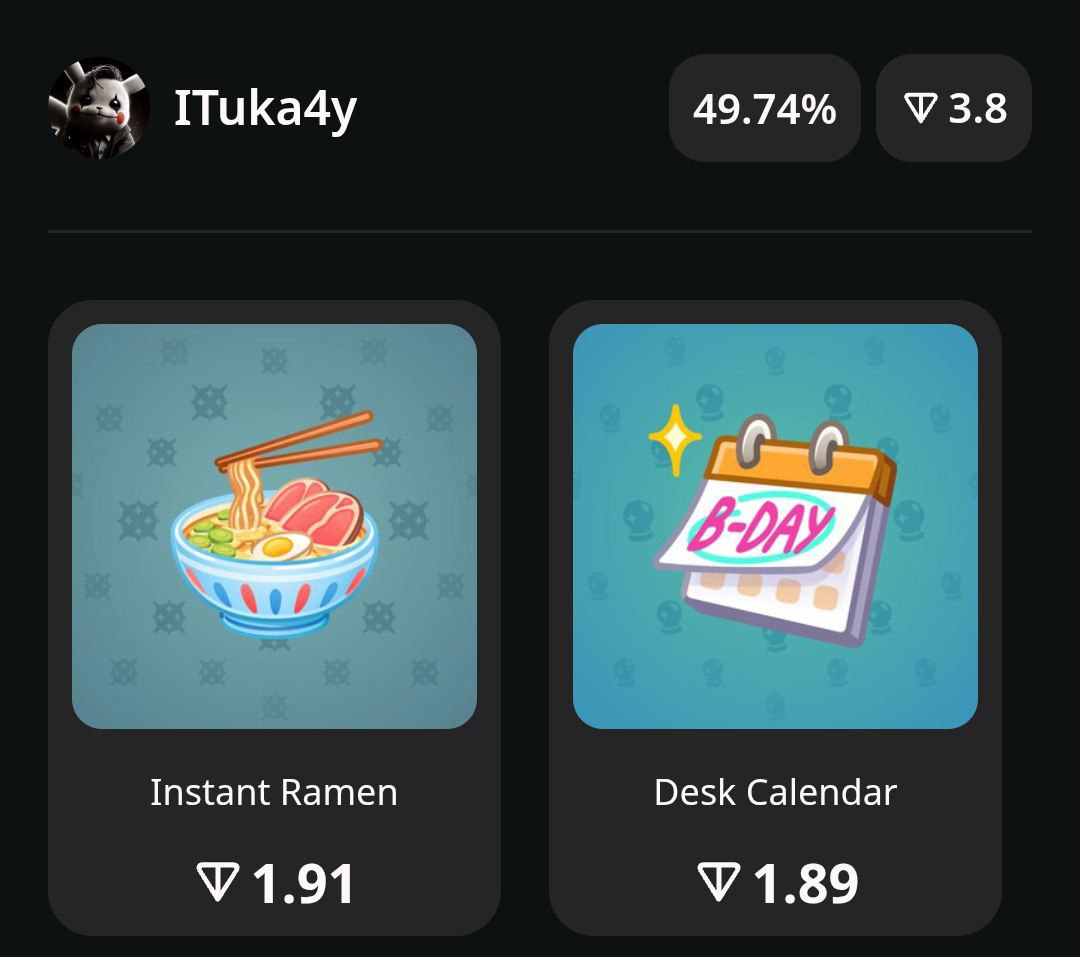Click the ITuka4y username
Viewport: 1080px width, 957px height.
265,109
